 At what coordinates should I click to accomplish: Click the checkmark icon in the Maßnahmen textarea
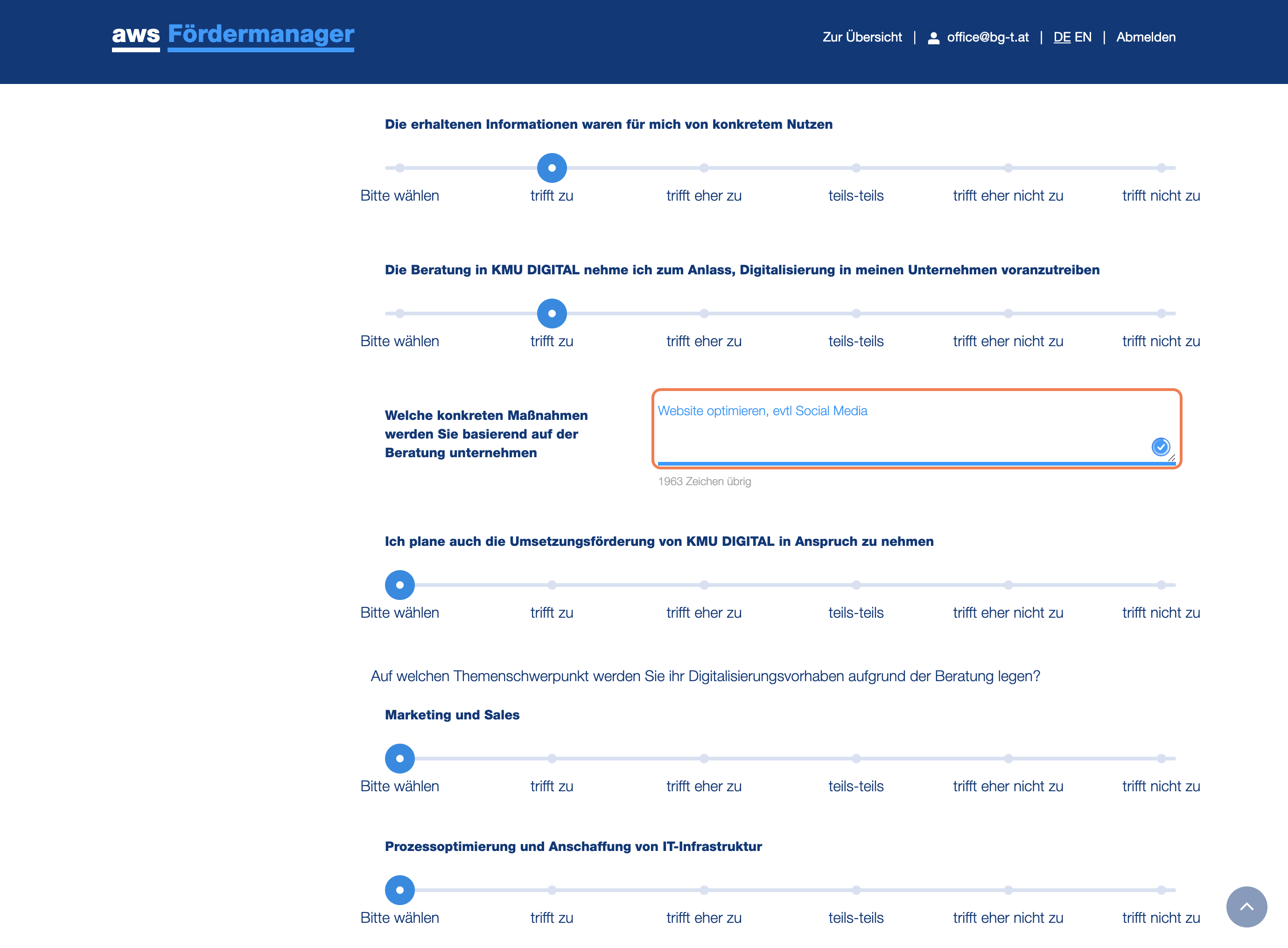tap(1160, 446)
